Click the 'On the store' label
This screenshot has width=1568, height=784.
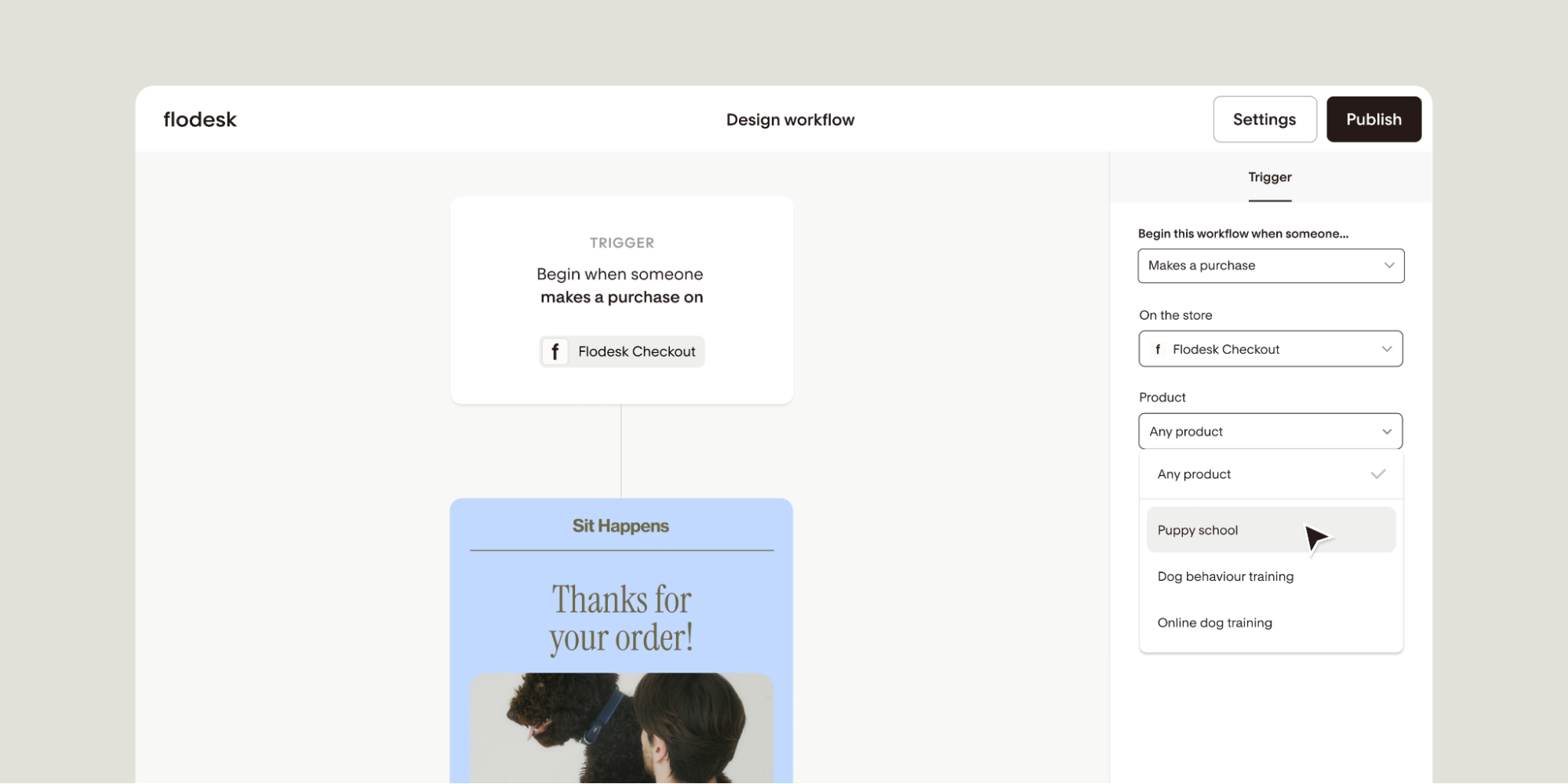coord(1176,315)
